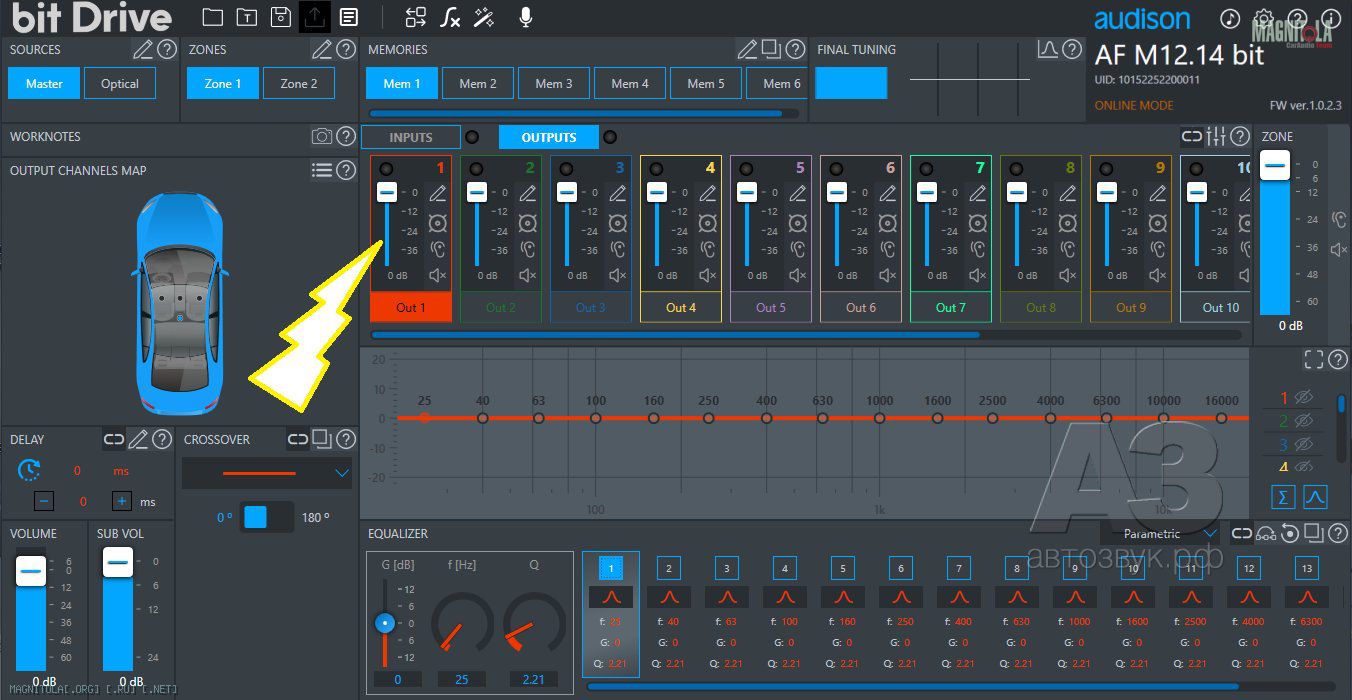Click the Zone level slider handle
This screenshot has height=700, width=1352.
[1275, 165]
